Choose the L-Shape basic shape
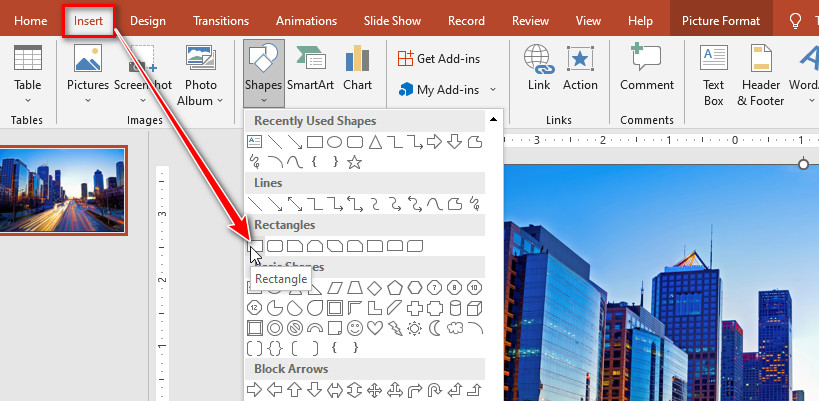 (375, 308)
